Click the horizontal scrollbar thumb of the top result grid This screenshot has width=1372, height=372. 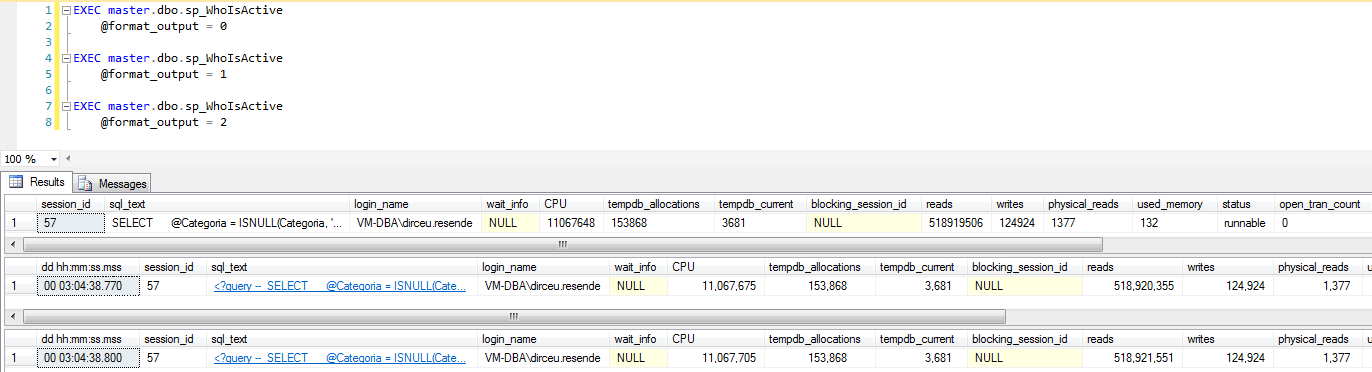pyautogui.click(x=562, y=244)
